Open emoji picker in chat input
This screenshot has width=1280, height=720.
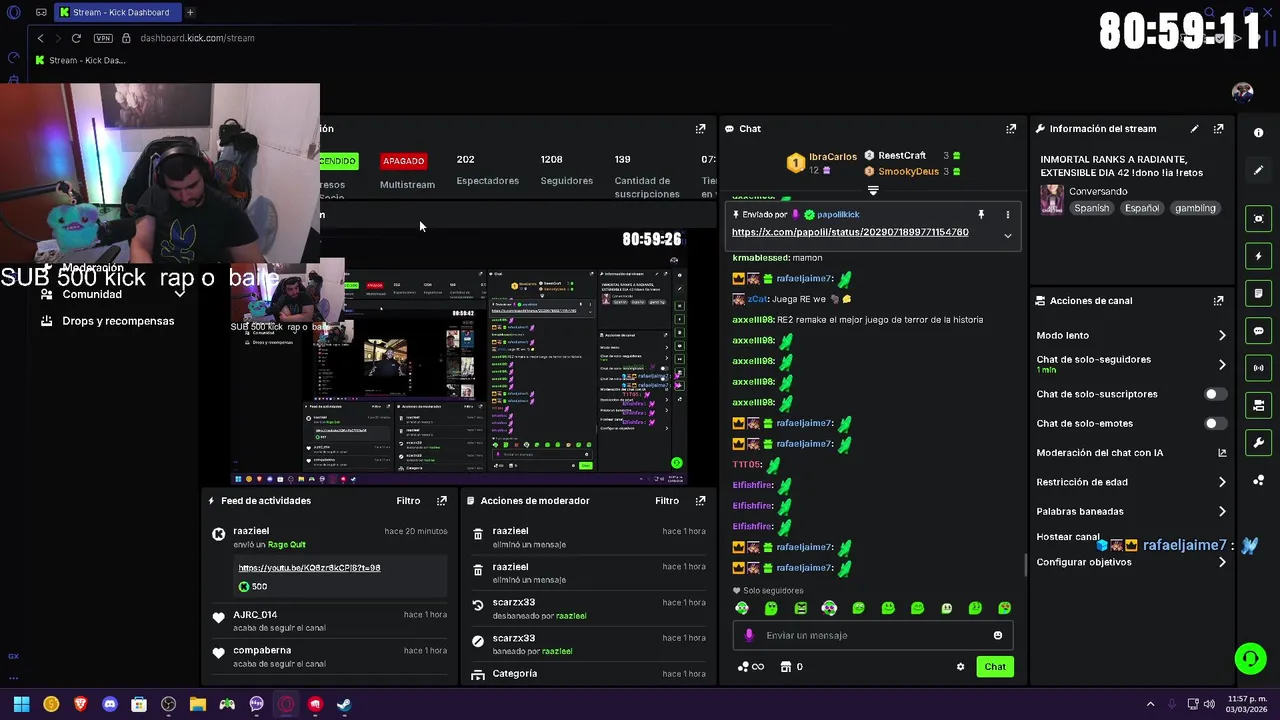pyautogui.click(x=998, y=636)
